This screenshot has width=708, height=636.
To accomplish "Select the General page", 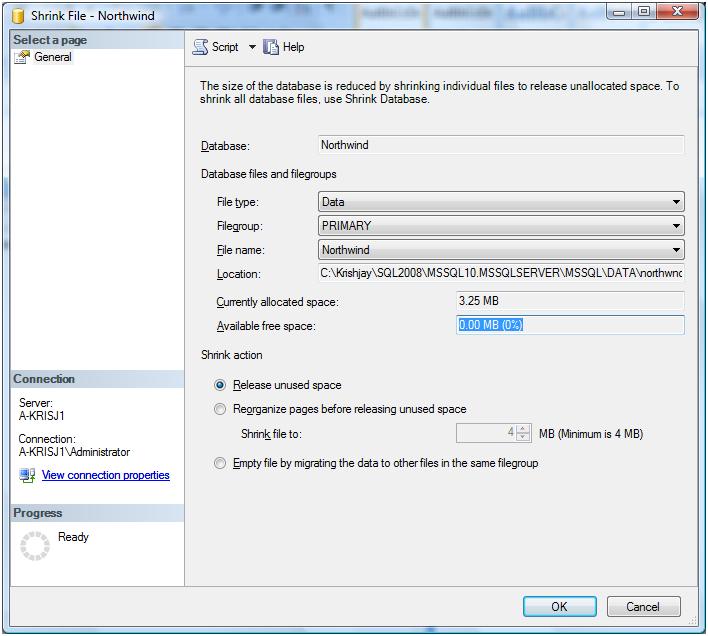I will pos(53,57).
